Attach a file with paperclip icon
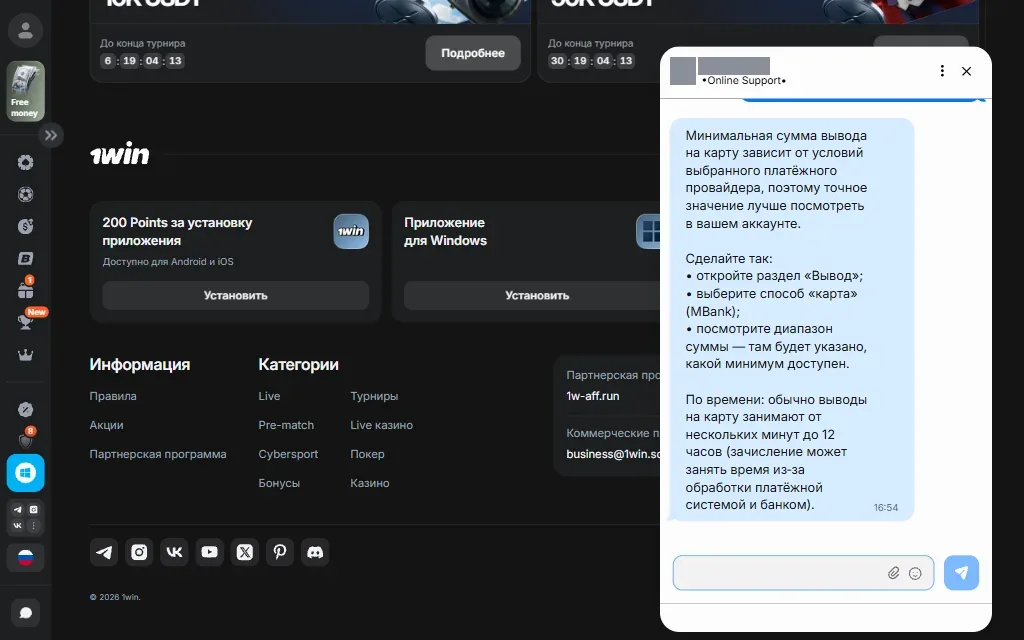Viewport: 1024px width, 640px height. 893,573
